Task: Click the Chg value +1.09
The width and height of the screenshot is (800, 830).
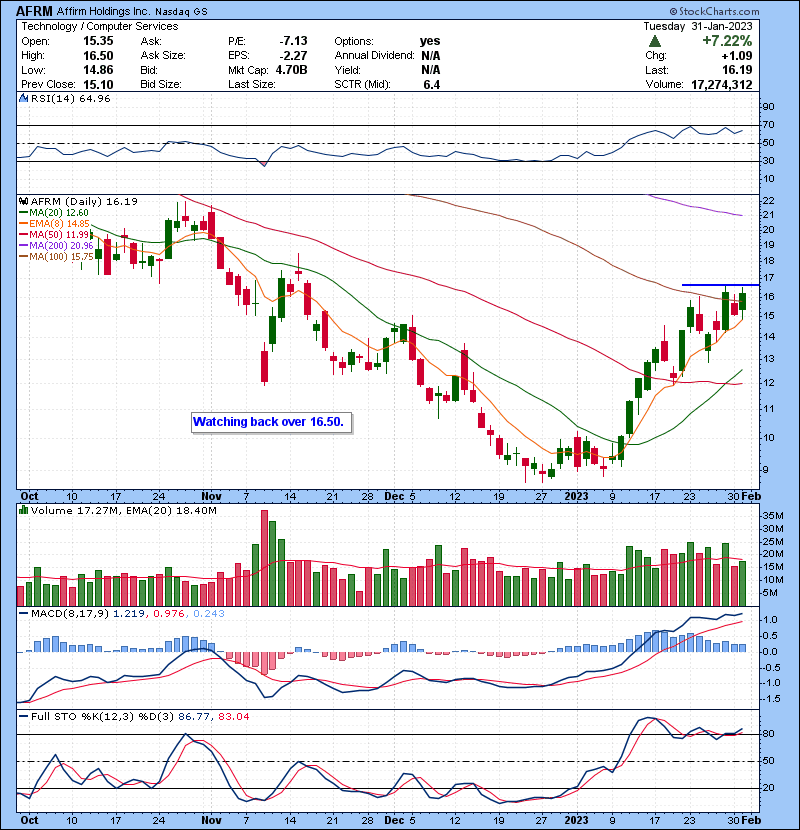Action: (736, 56)
